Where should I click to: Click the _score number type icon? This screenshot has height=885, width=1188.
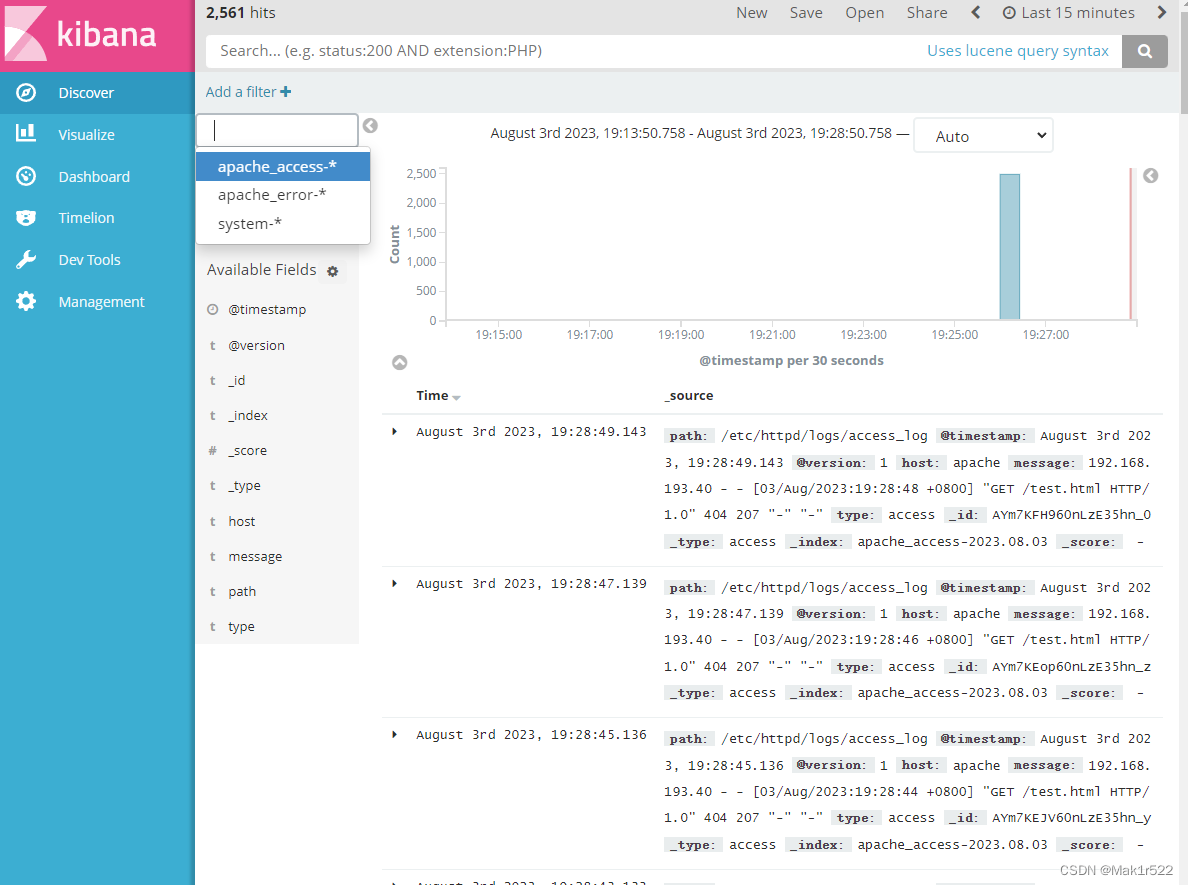coord(213,451)
